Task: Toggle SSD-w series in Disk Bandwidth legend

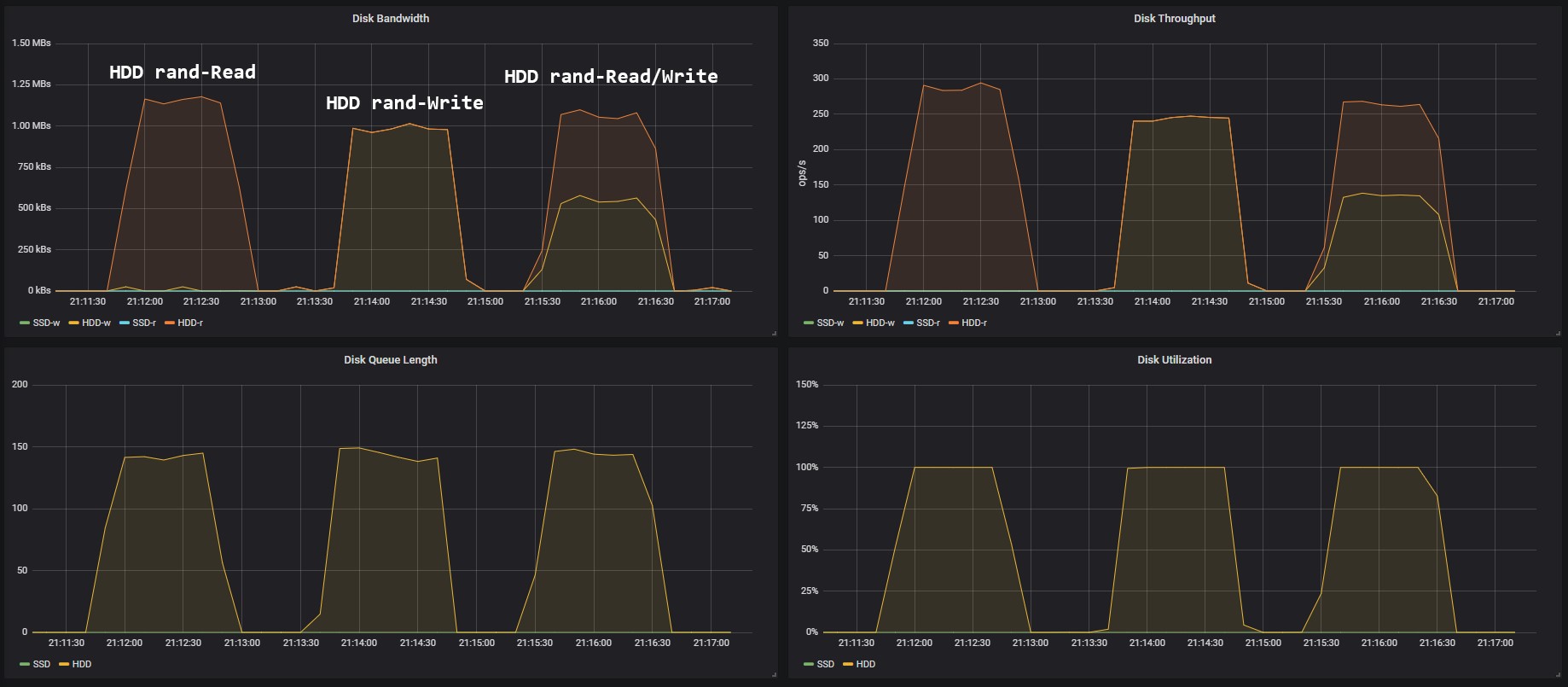Action: (x=46, y=323)
